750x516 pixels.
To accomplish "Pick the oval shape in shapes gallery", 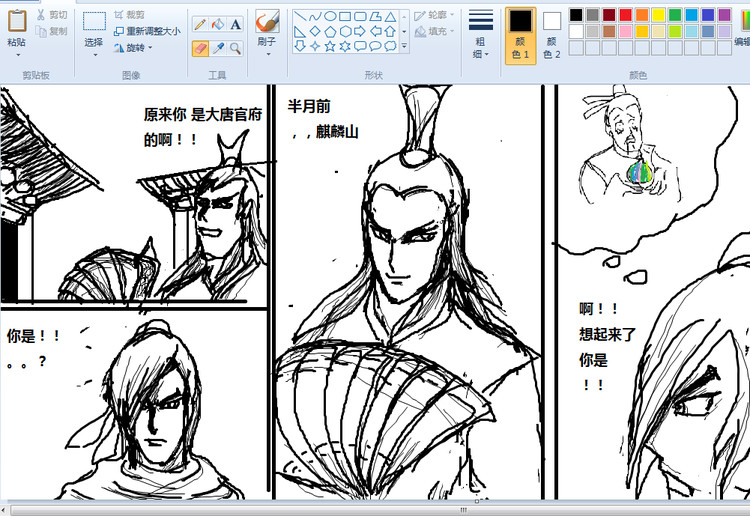I will pyautogui.click(x=330, y=16).
